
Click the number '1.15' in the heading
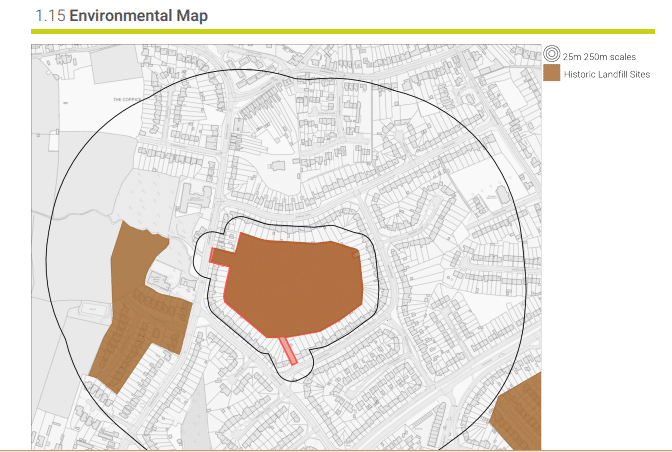click(49, 16)
